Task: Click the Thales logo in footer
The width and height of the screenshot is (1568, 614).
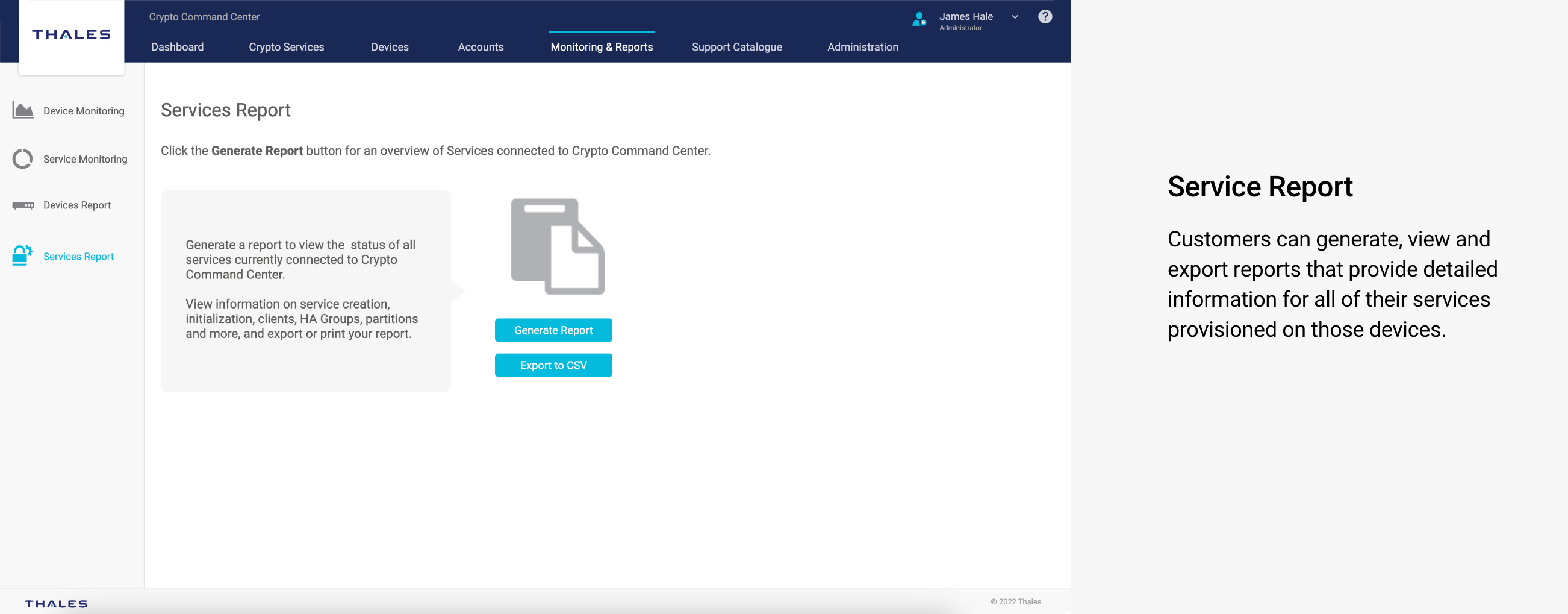Action: [56, 604]
